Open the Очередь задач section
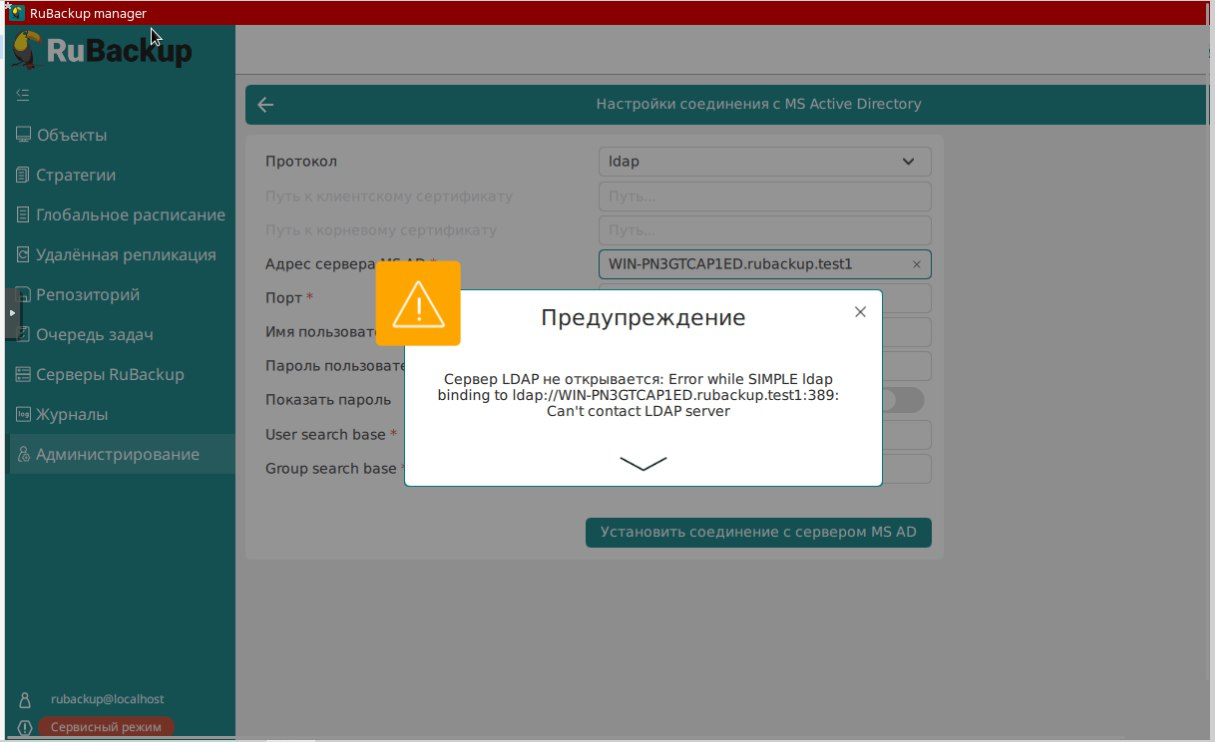This screenshot has height=742, width=1215. (94, 335)
